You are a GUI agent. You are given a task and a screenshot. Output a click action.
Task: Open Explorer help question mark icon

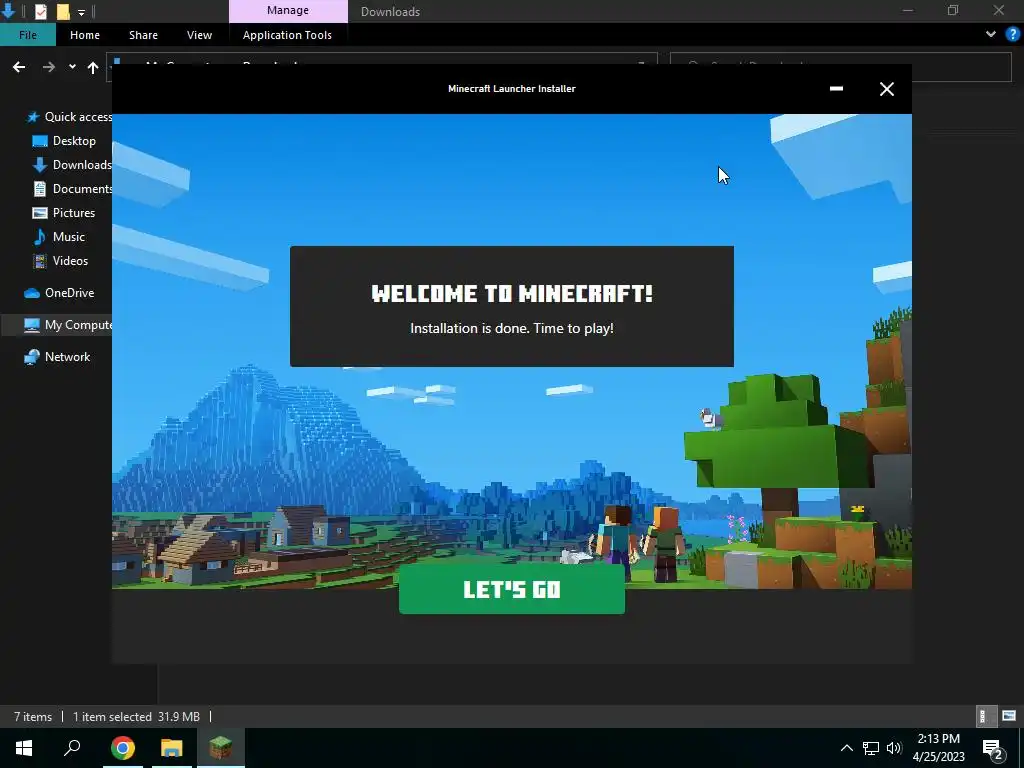(1012, 35)
